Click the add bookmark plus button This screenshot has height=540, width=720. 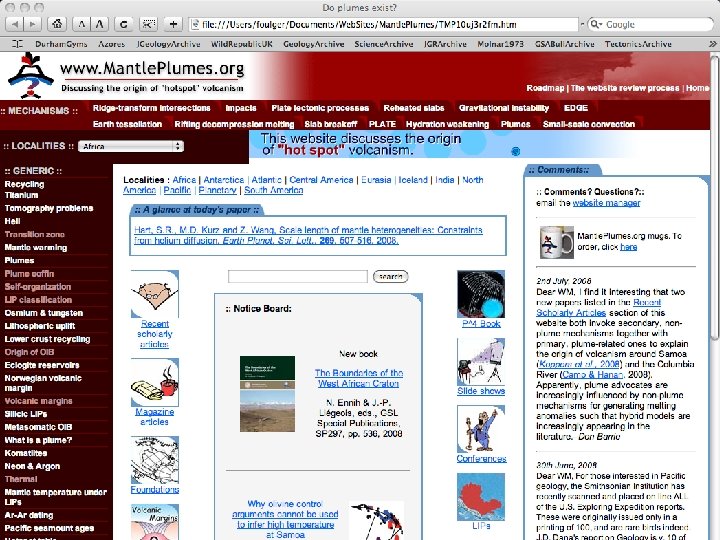pos(173,24)
